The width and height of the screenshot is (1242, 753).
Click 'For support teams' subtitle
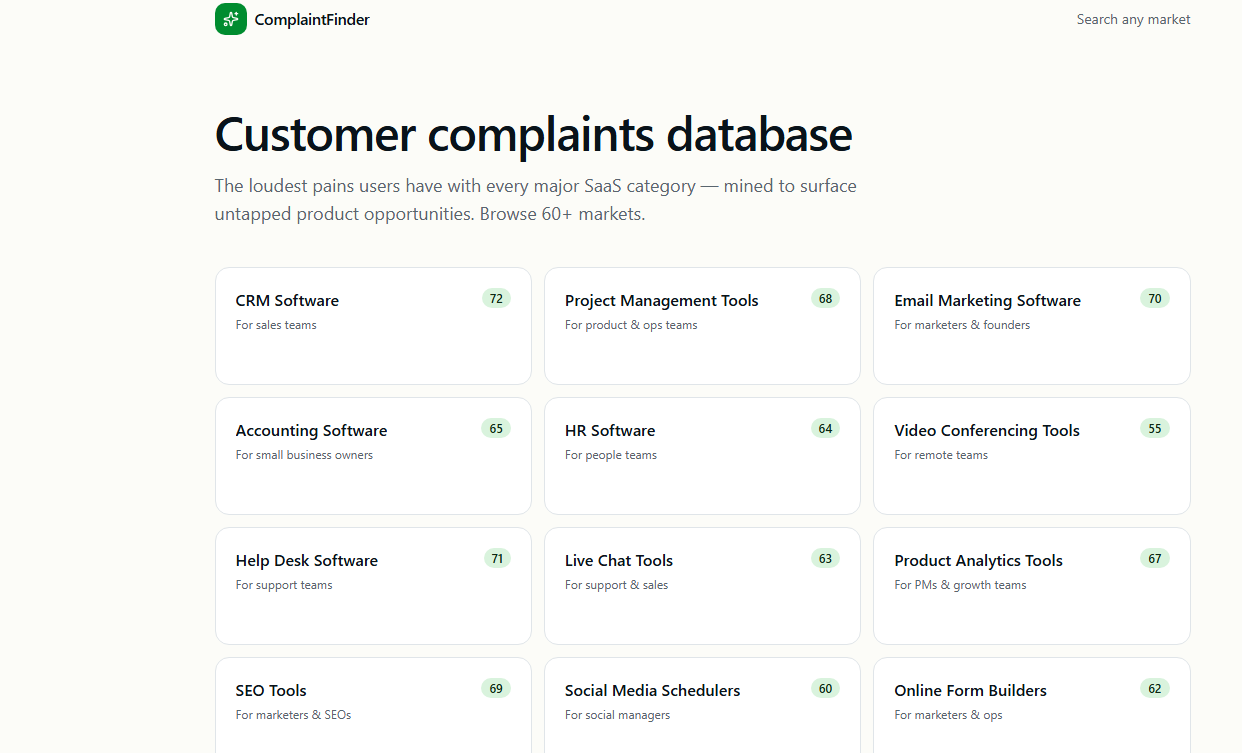pos(284,585)
